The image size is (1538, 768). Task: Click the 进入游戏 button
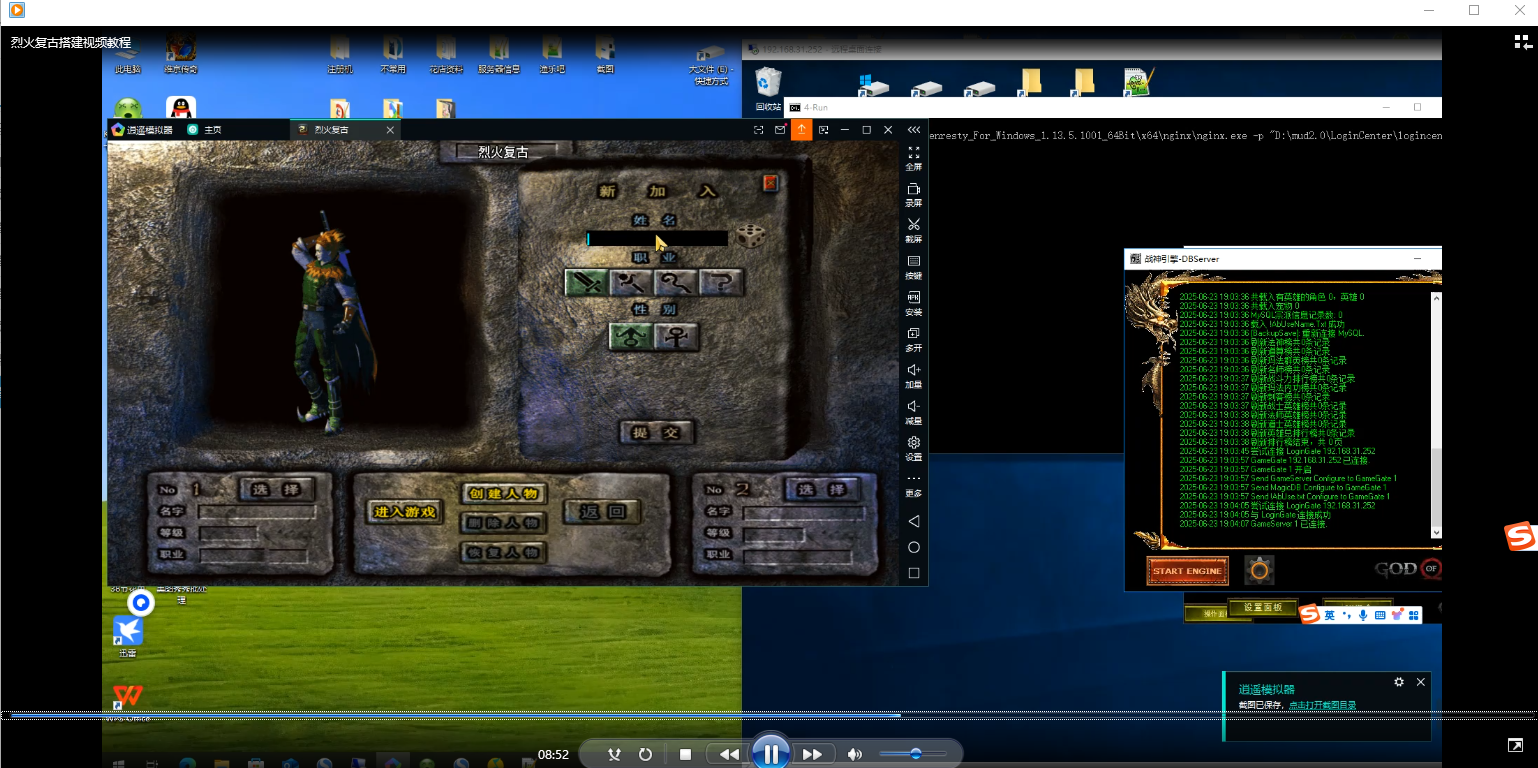405,512
